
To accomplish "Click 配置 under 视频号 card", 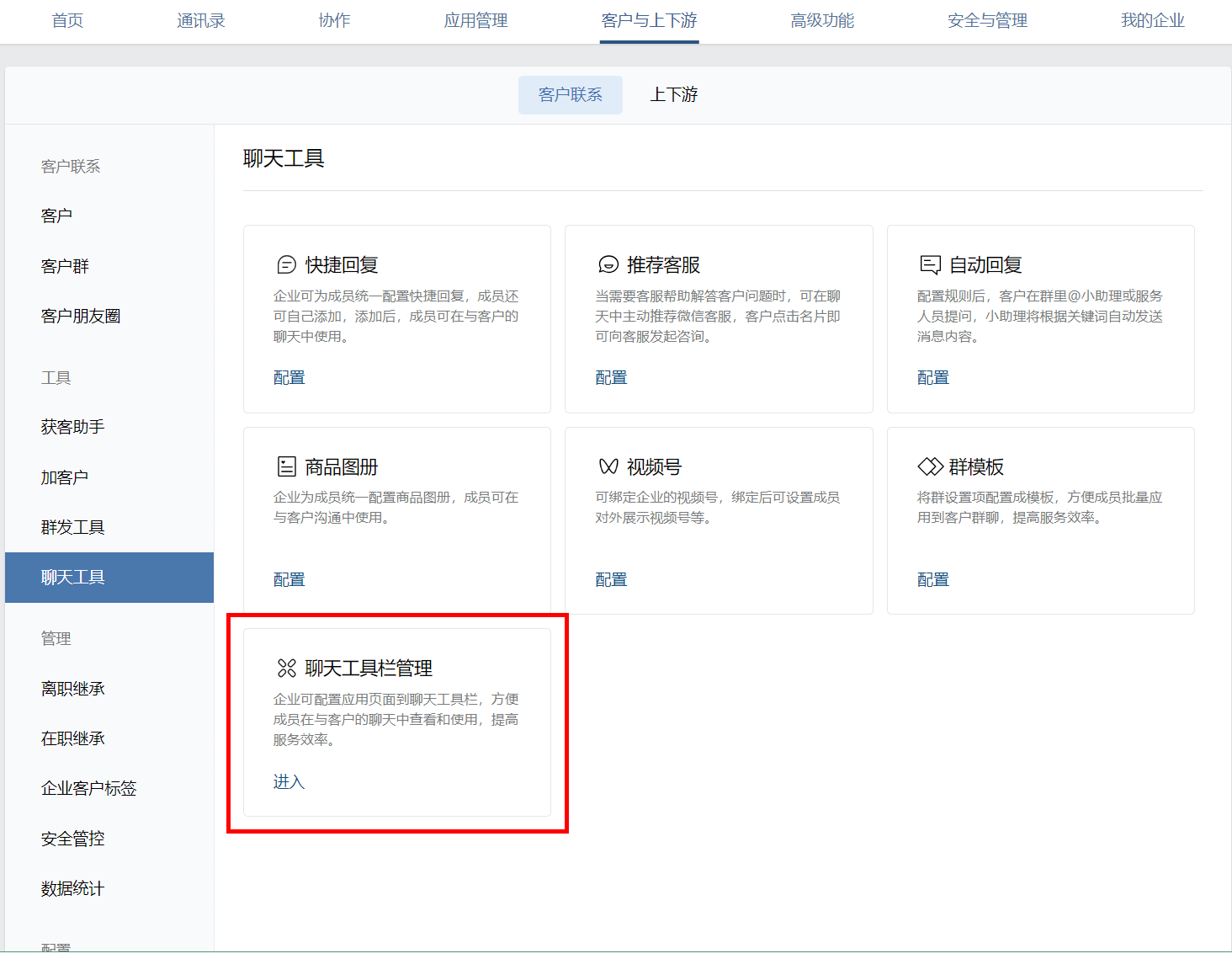I will (611, 580).
